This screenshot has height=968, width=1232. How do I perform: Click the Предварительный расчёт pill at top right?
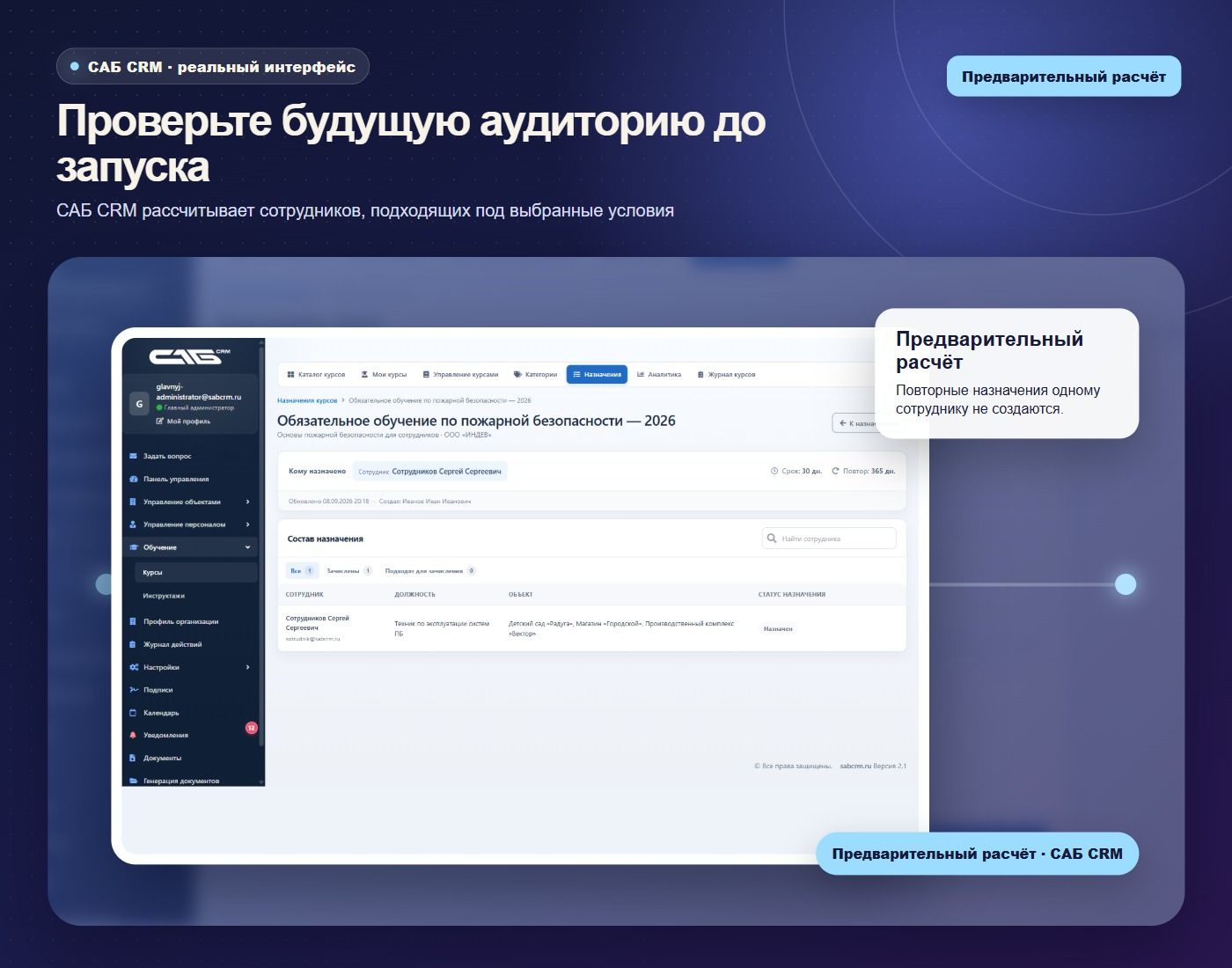point(1064,77)
